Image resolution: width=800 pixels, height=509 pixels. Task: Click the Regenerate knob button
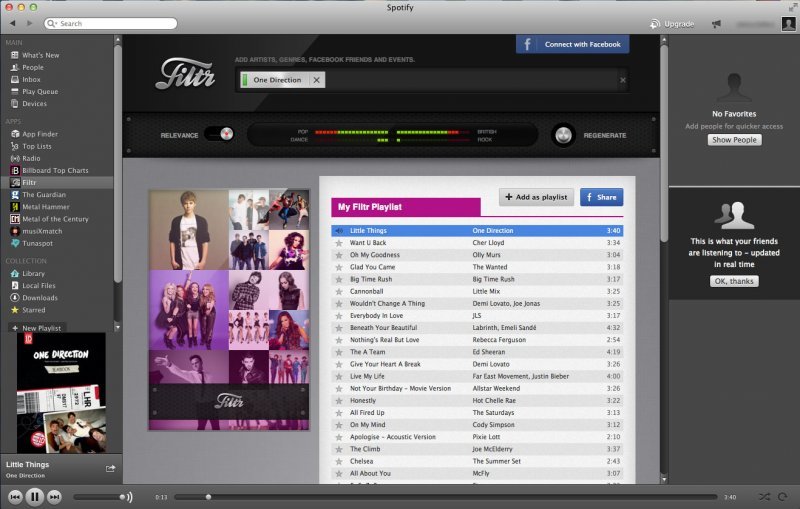(563, 135)
